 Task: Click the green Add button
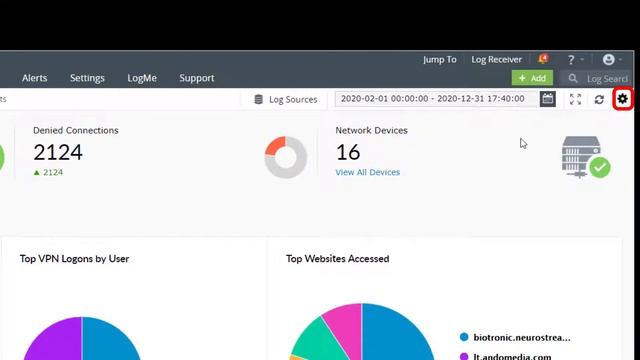532,78
